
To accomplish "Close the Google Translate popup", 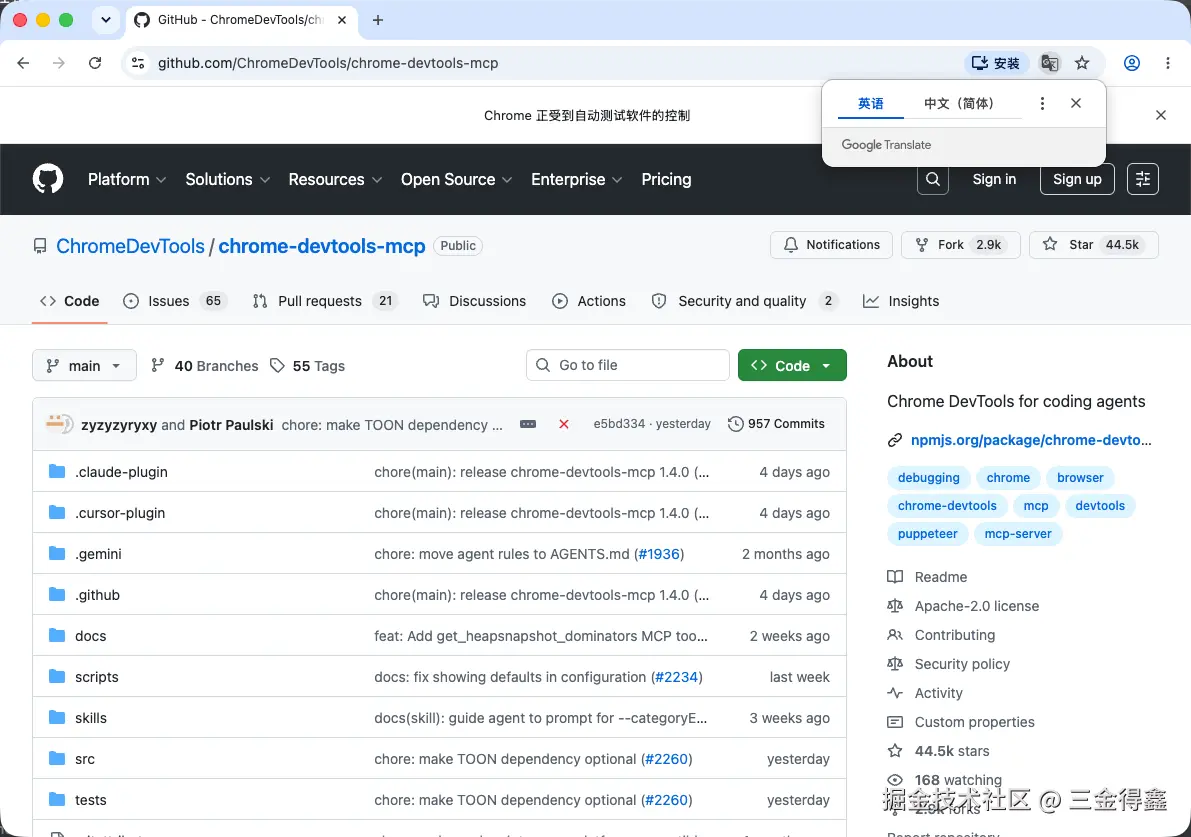I will 1076,103.
